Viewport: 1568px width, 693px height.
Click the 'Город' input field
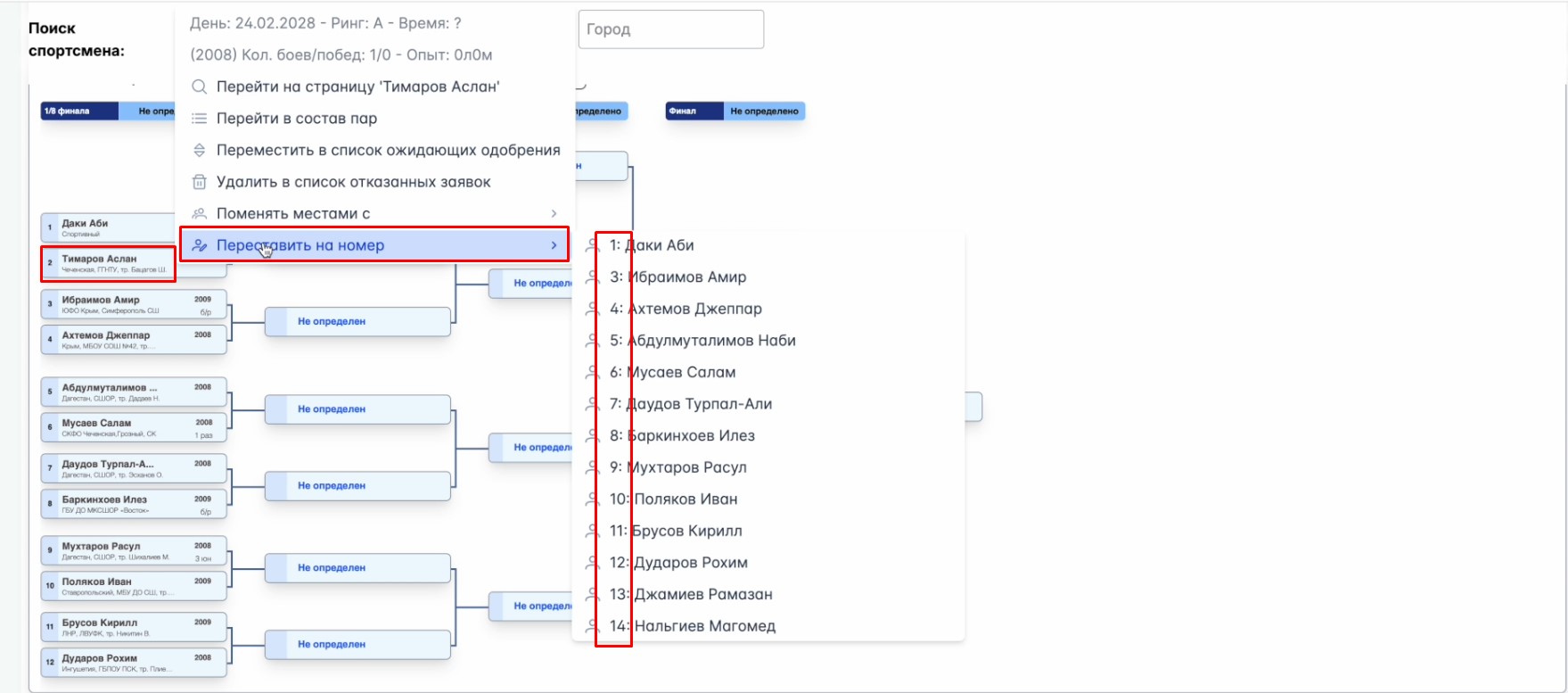tap(670, 29)
